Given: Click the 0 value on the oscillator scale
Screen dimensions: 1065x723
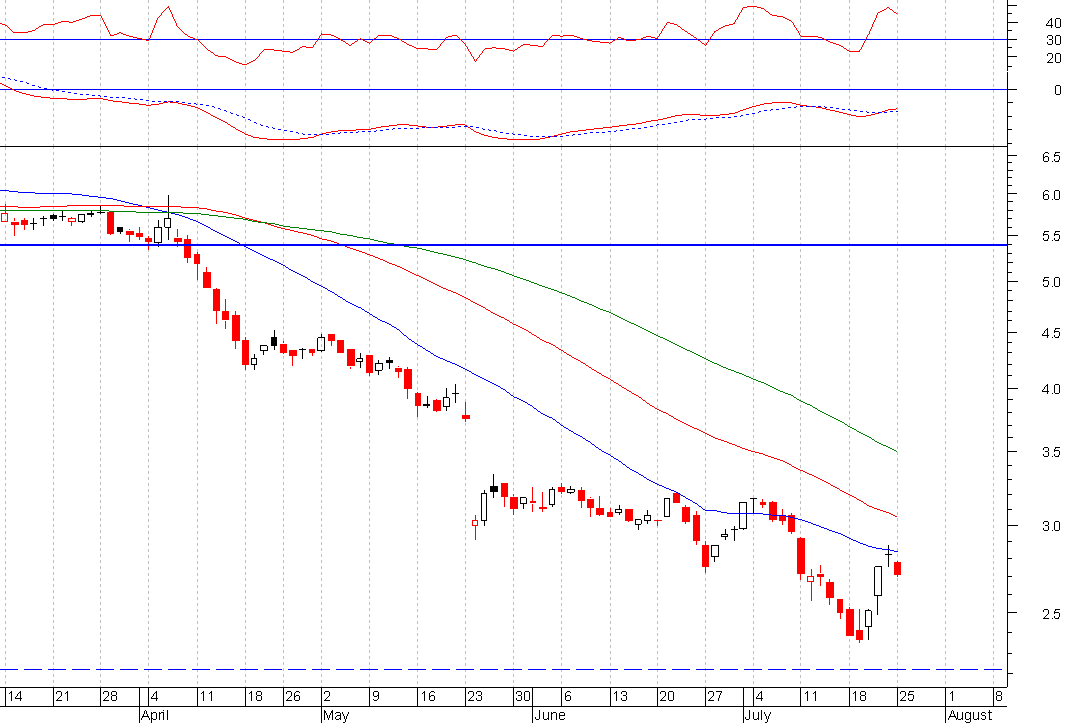Looking at the screenshot, I should [1057, 90].
